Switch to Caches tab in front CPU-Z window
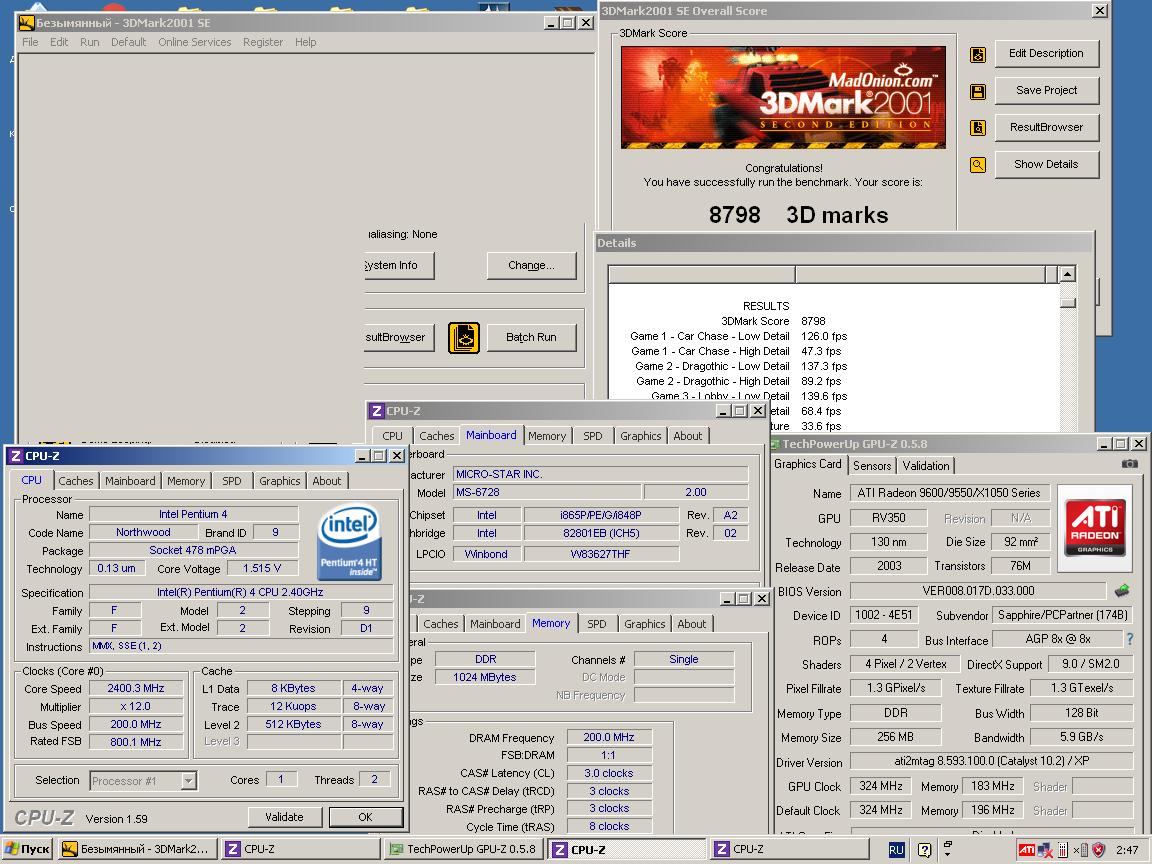Viewport: 1152px width, 864px height. [x=76, y=480]
